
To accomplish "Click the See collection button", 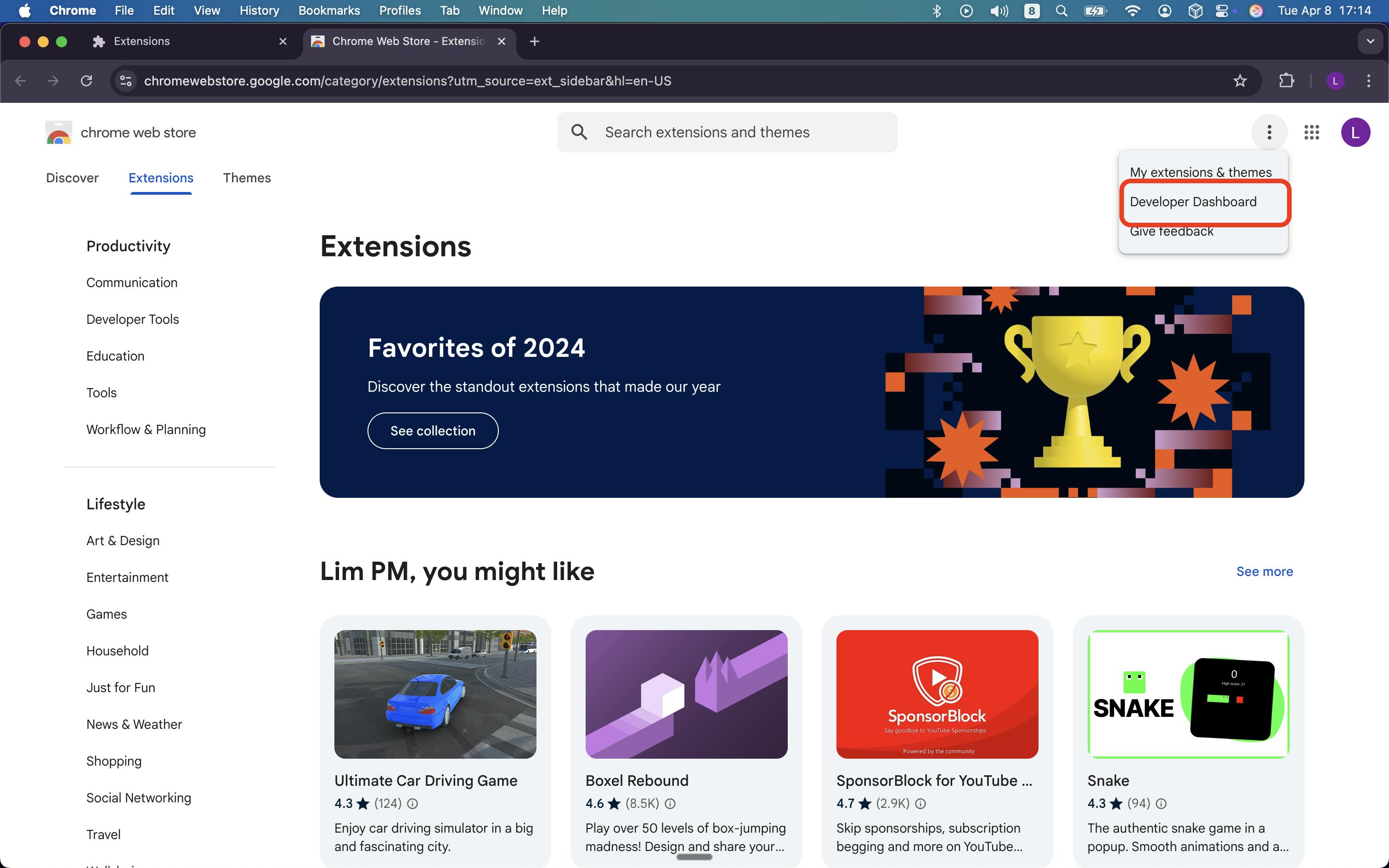I will (x=433, y=431).
